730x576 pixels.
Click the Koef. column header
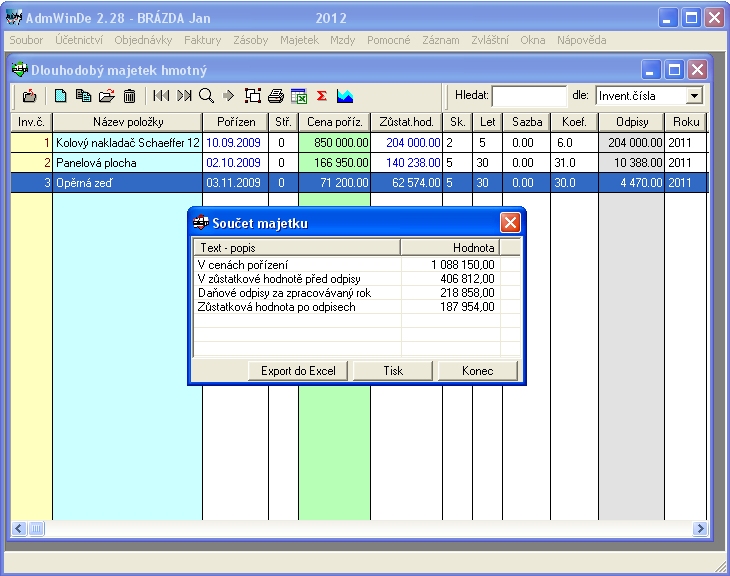(574, 122)
